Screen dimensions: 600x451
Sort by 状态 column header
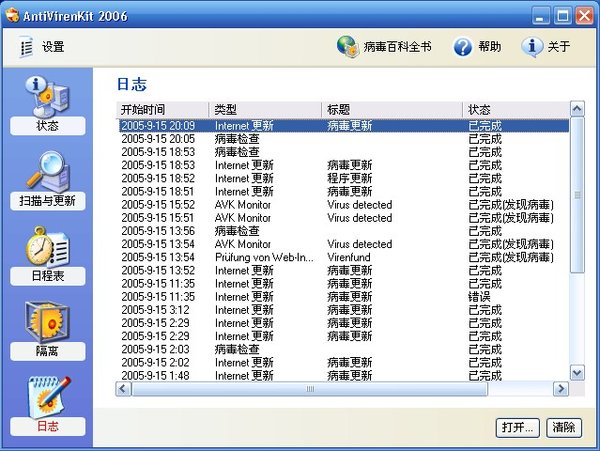tap(516, 110)
